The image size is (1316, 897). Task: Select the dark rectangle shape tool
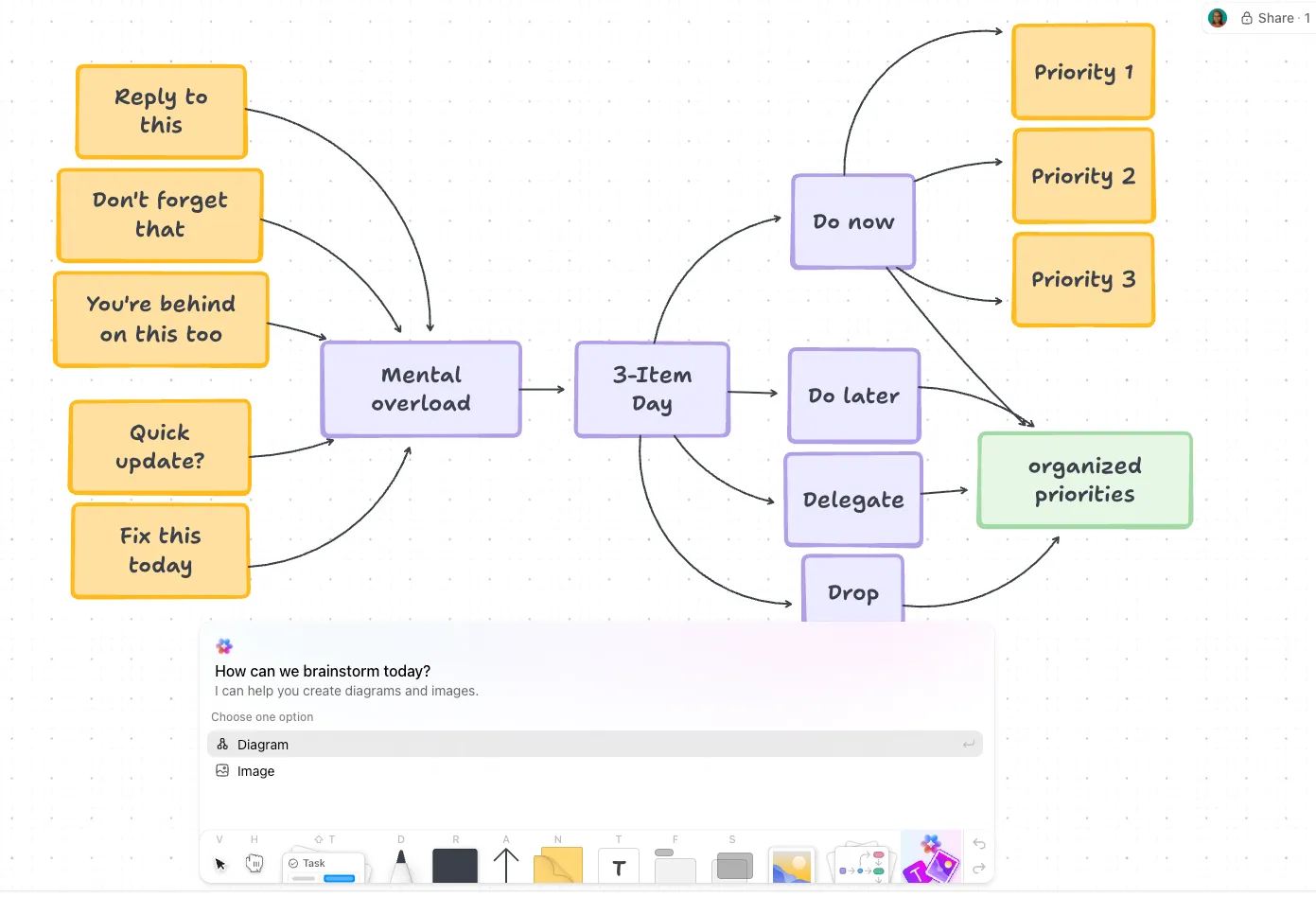[455, 865]
